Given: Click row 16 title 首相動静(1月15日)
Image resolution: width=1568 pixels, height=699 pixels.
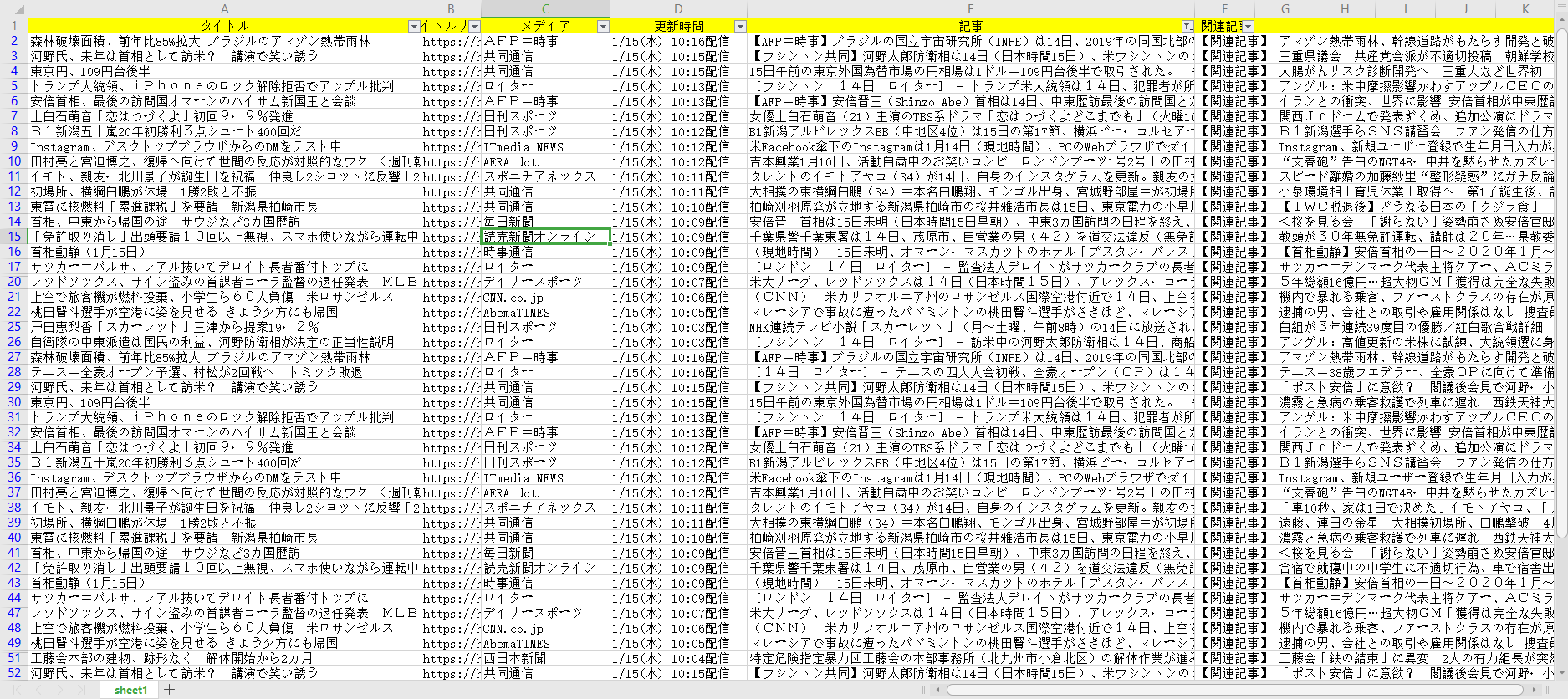Looking at the screenshot, I should pyautogui.click(x=224, y=252).
